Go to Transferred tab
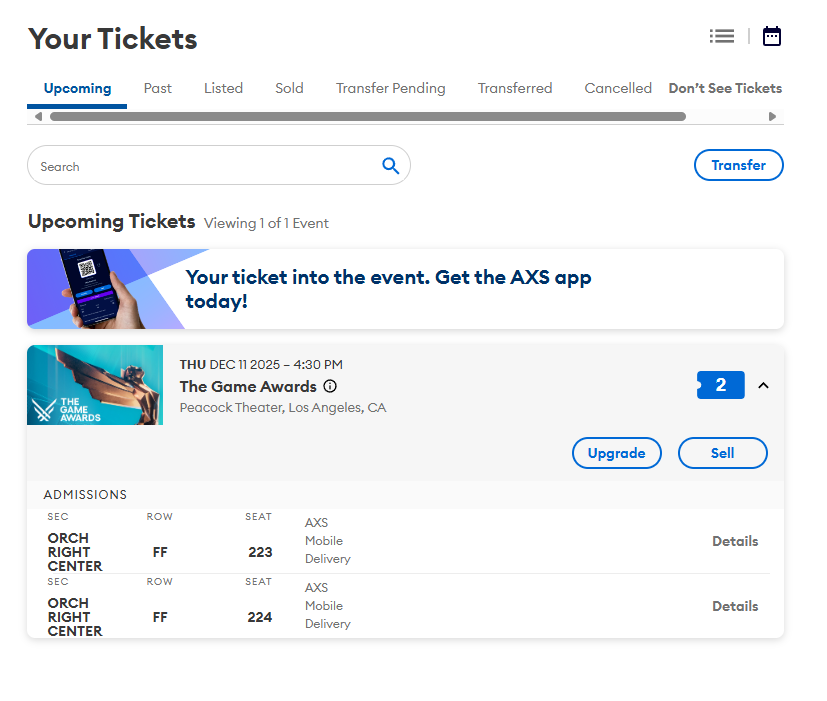The width and height of the screenshot is (827, 701). pyautogui.click(x=515, y=88)
